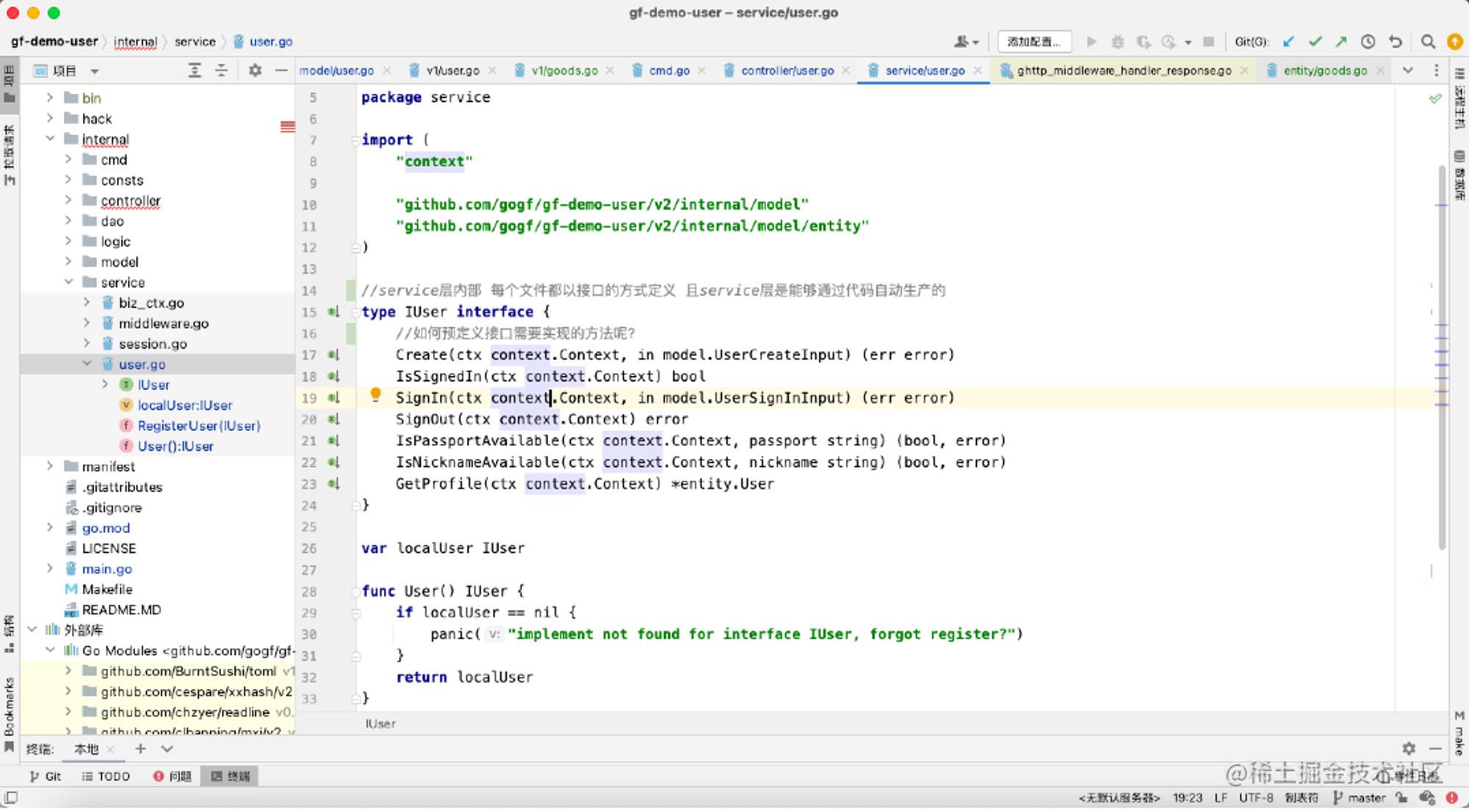Click the Git update project arrow icon
Viewport: 1469px width, 812px height.
[1288, 42]
